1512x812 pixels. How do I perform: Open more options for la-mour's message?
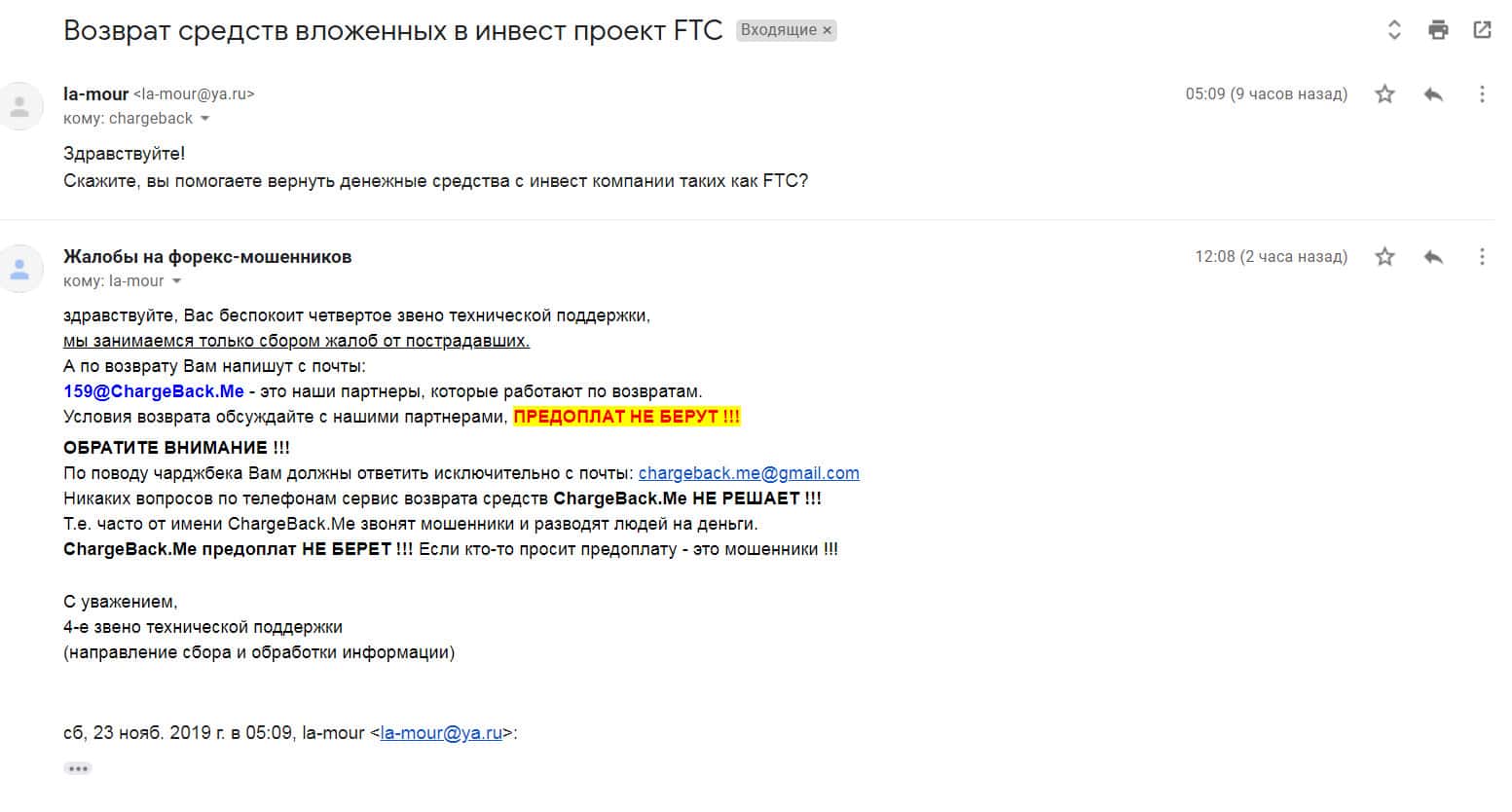(1482, 94)
